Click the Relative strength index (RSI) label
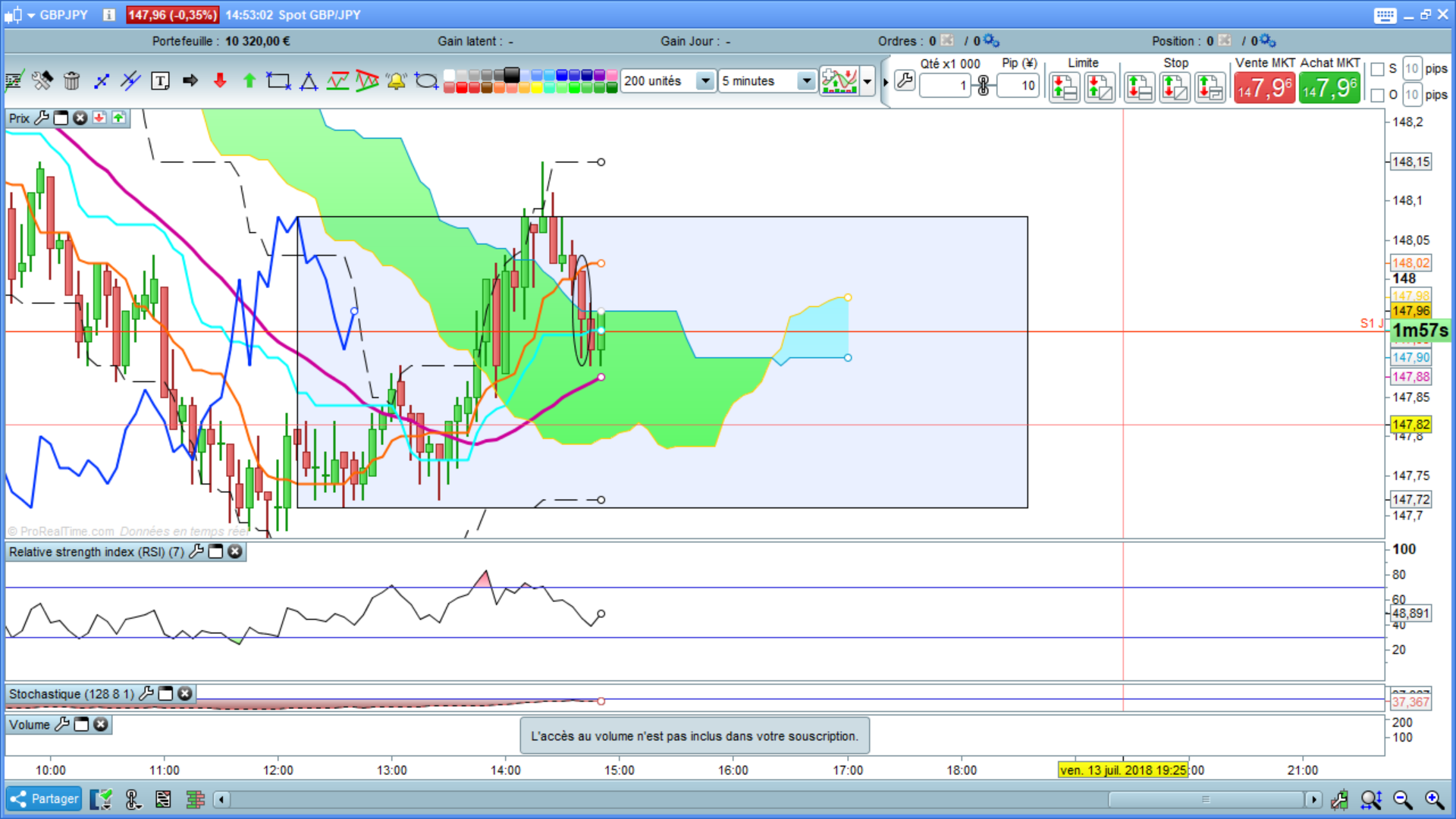1456x819 pixels. click(96, 552)
